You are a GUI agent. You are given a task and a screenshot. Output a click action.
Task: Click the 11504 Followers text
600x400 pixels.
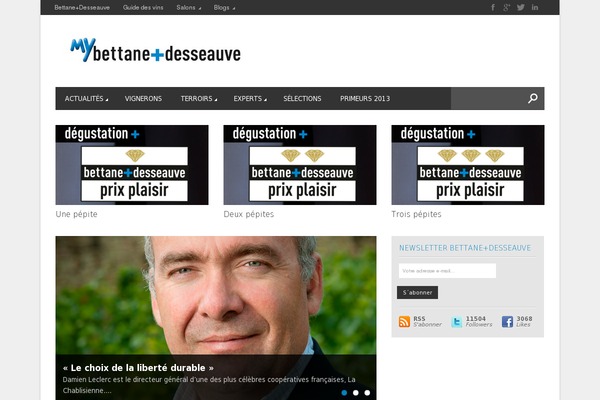479,322
